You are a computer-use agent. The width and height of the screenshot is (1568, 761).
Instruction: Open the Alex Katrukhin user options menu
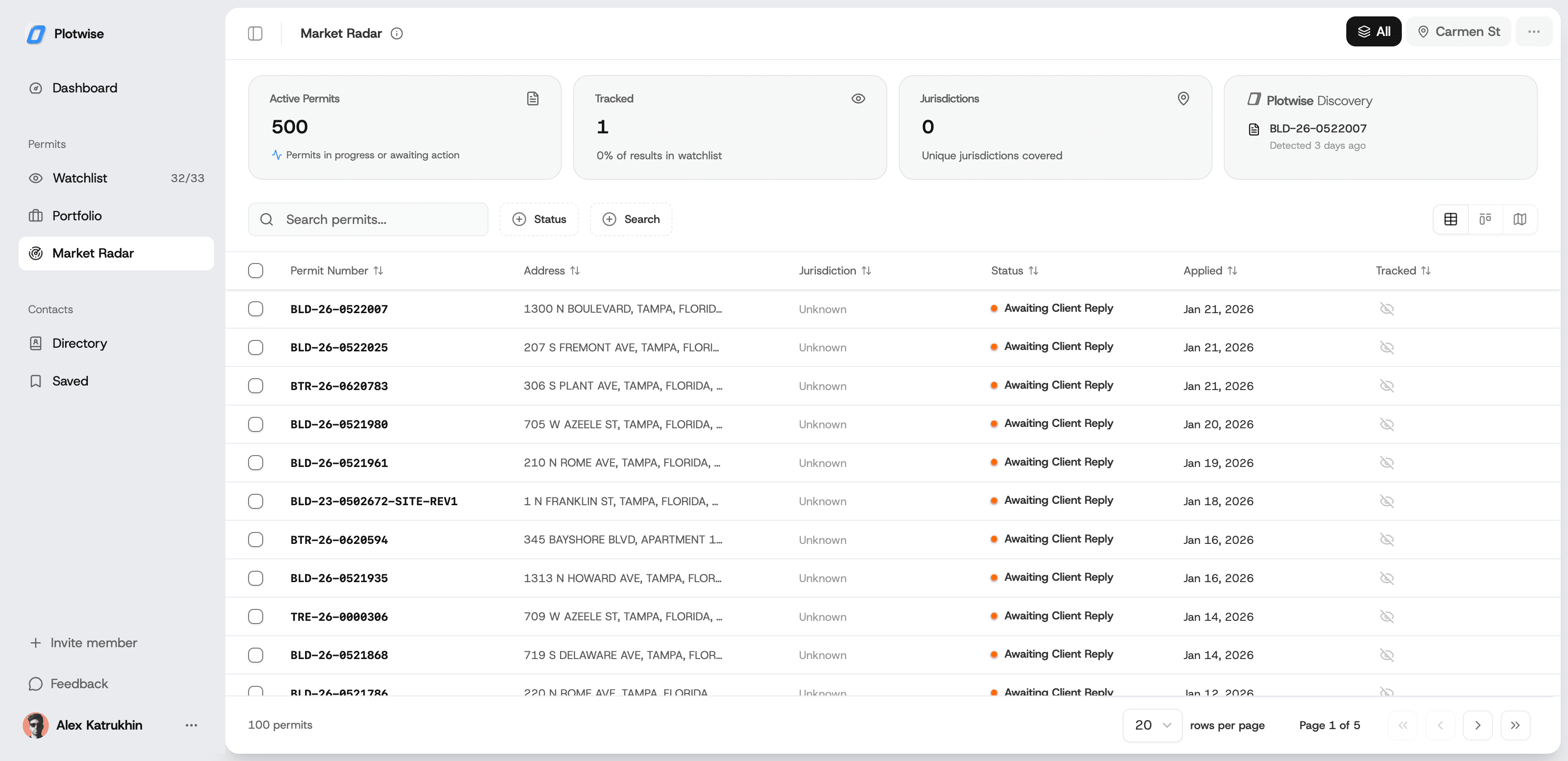[191, 725]
